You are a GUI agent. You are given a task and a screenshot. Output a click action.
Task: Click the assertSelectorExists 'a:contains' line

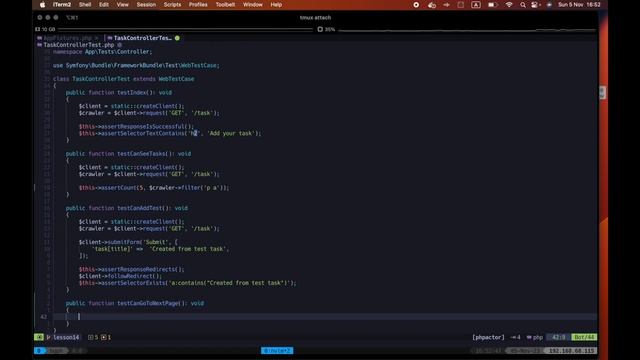(x=187, y=283)
